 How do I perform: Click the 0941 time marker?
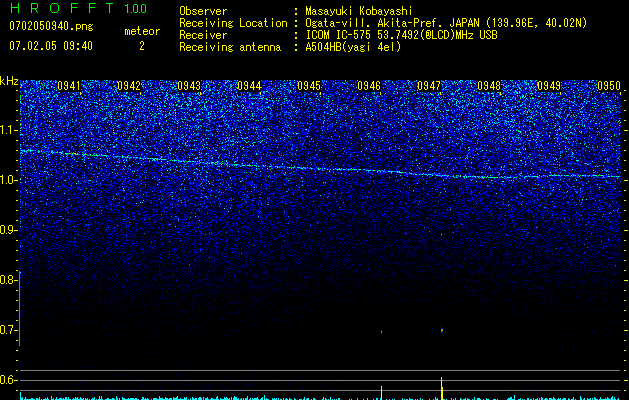pos(69,86)
